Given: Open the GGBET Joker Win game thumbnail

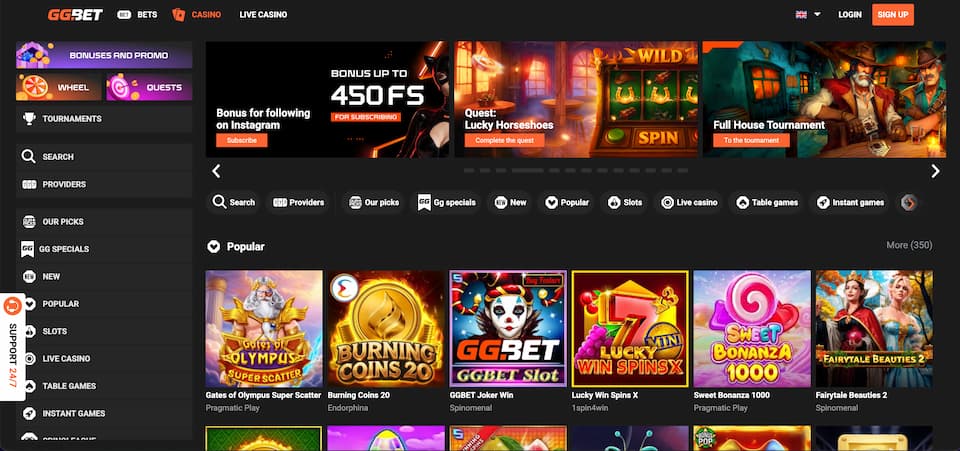Looking at the screenshot, I should click(x=508, y=329).
